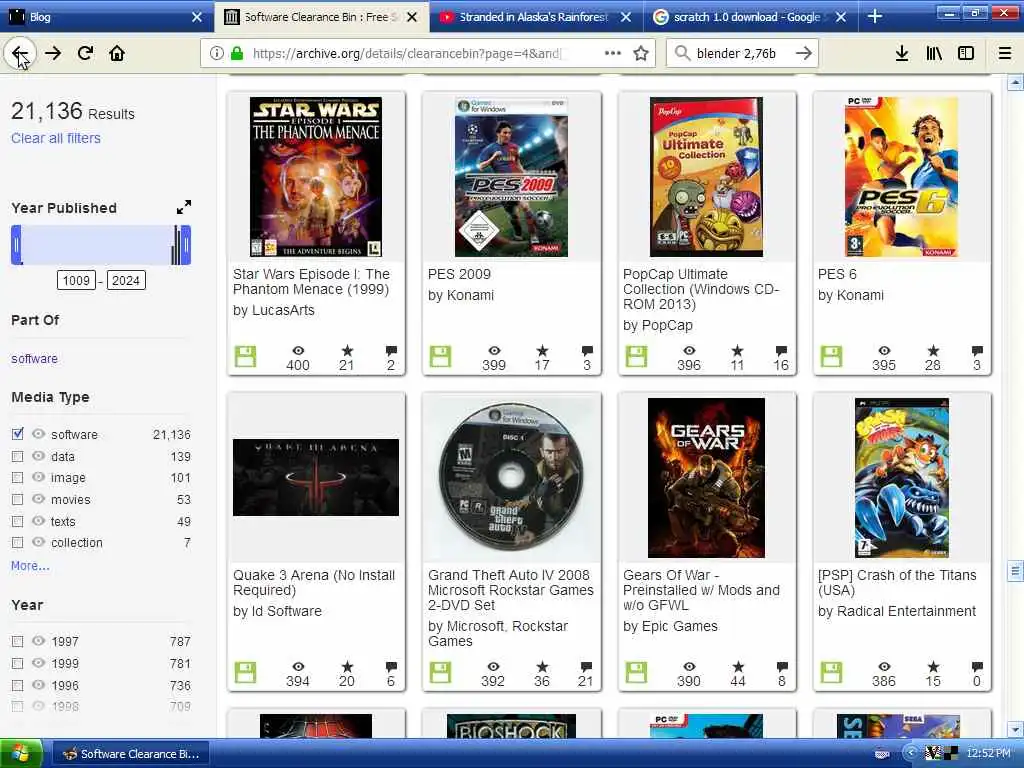The height and width of the screenshot is (768, 1024).
Task: Toggle eye icon next to data
Action: 39,456
